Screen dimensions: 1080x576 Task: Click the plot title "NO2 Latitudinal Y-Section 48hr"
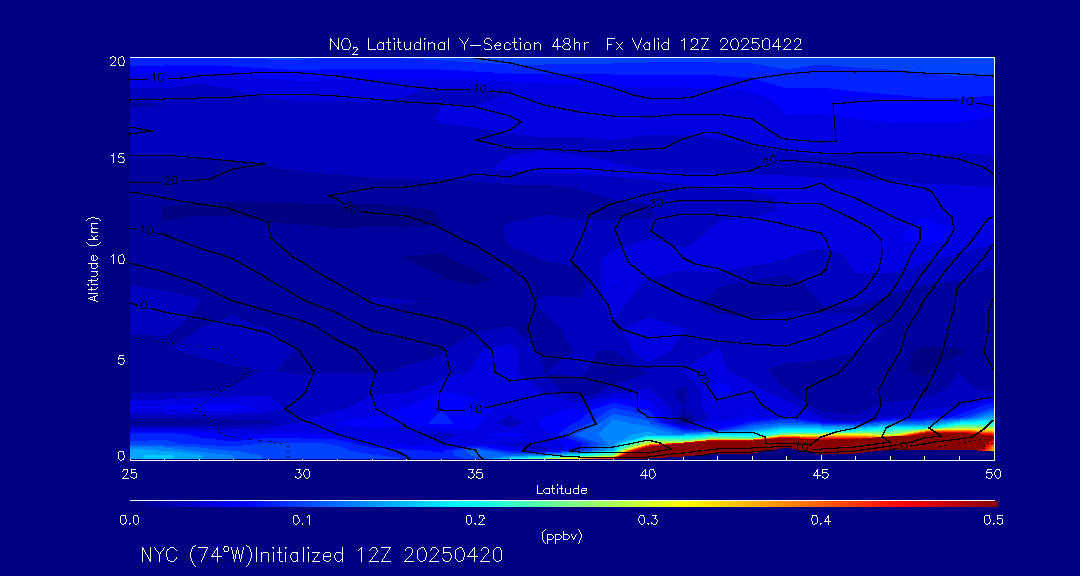pyautogui.click(x=461, y=45)
